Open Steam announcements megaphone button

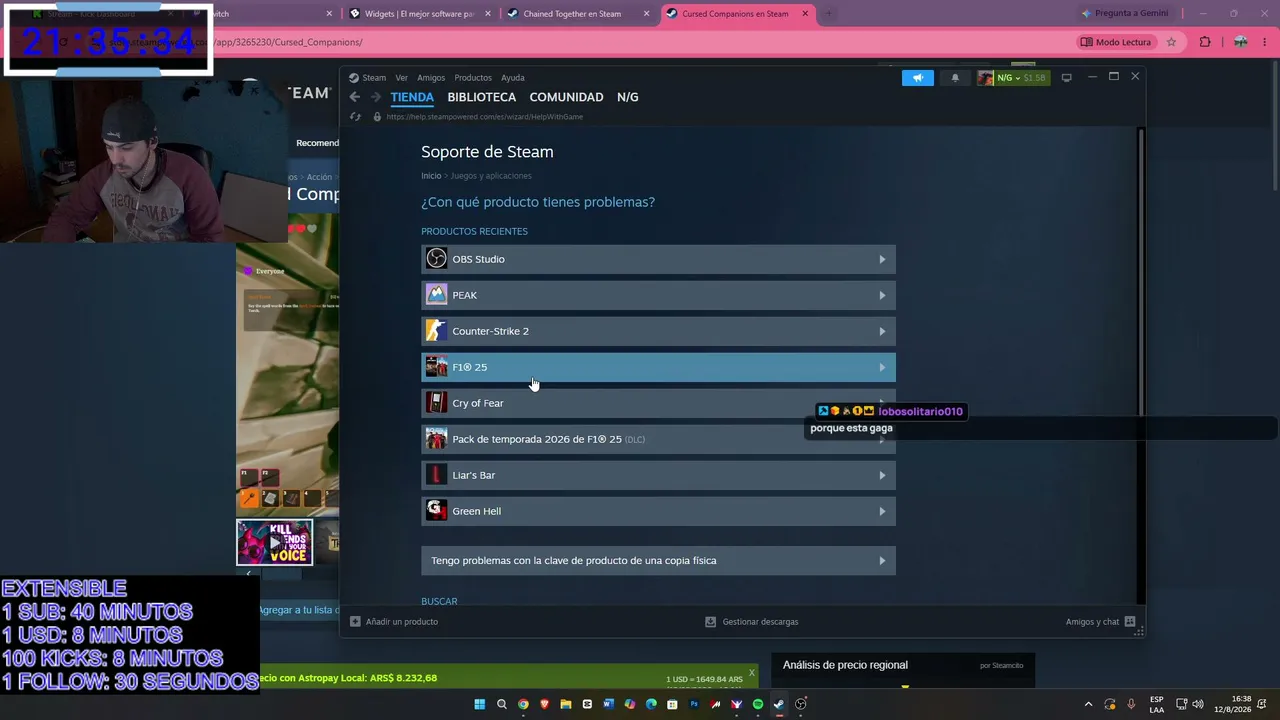[918, 77]
